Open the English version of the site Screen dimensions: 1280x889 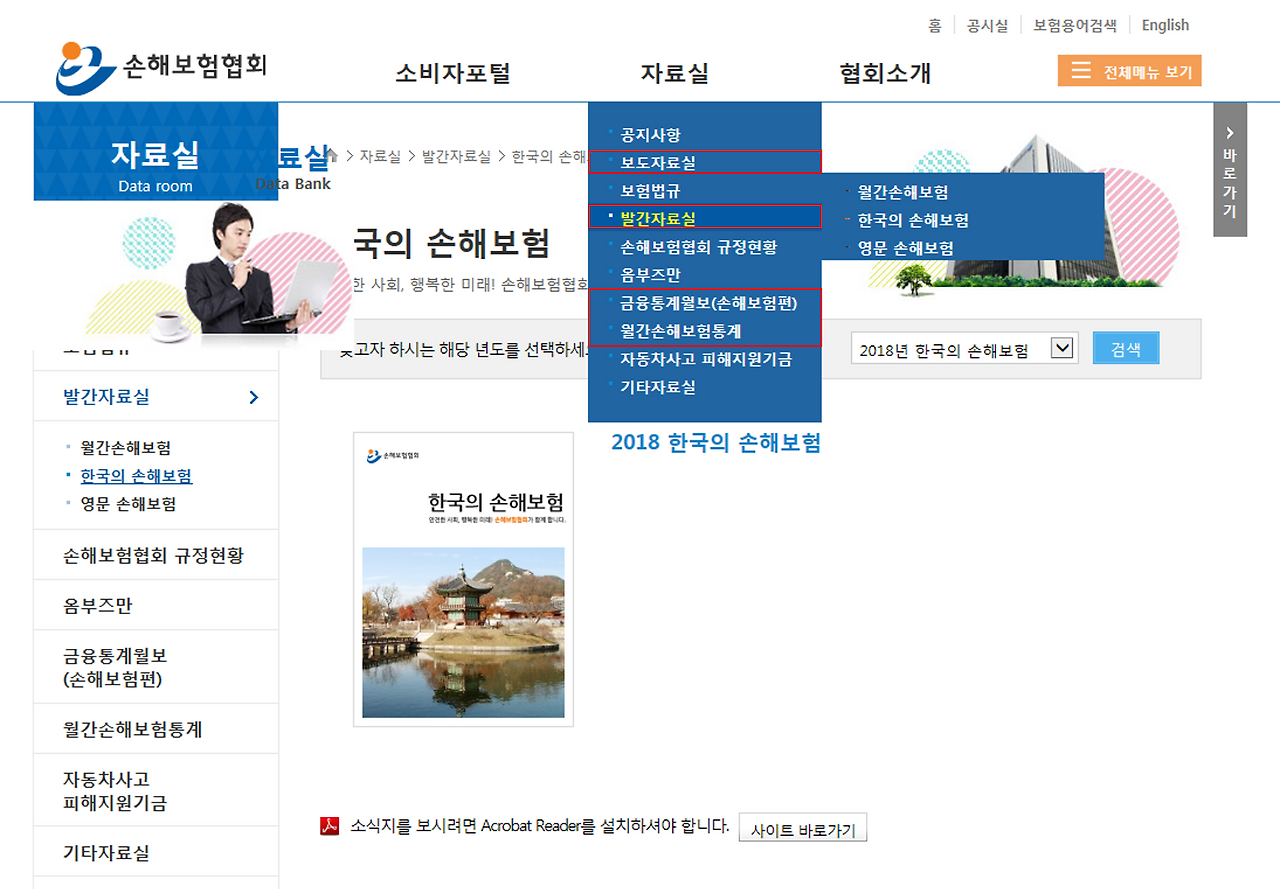(1164, 24)
